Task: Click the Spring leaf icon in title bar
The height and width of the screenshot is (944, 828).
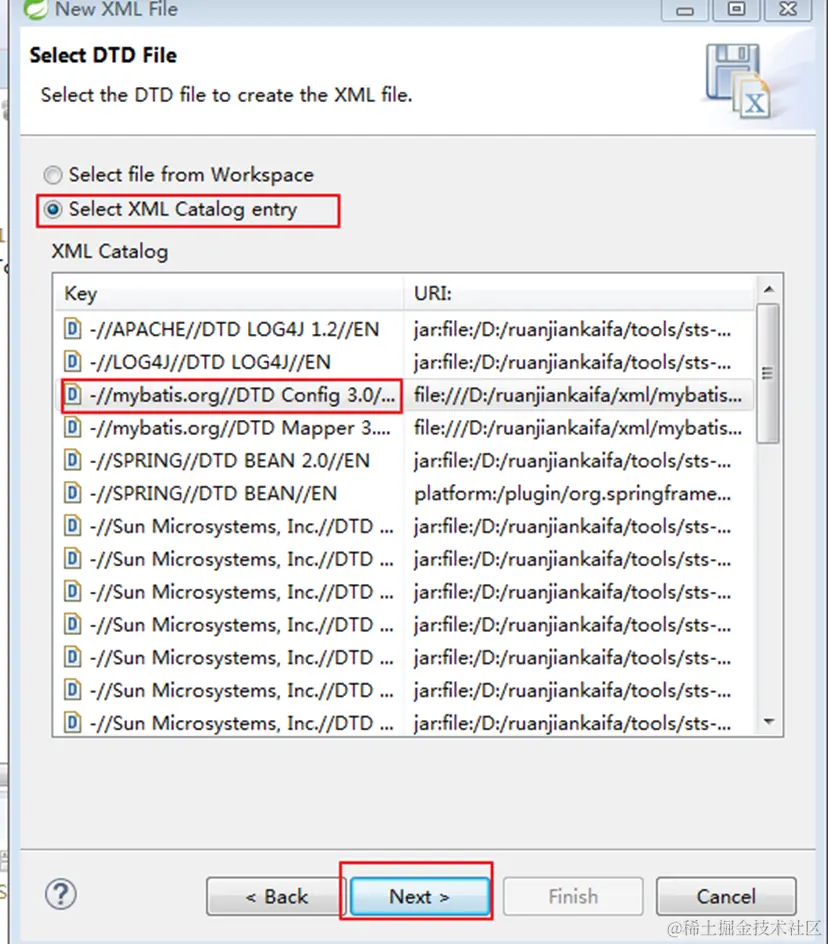Action: pos(34,8)
